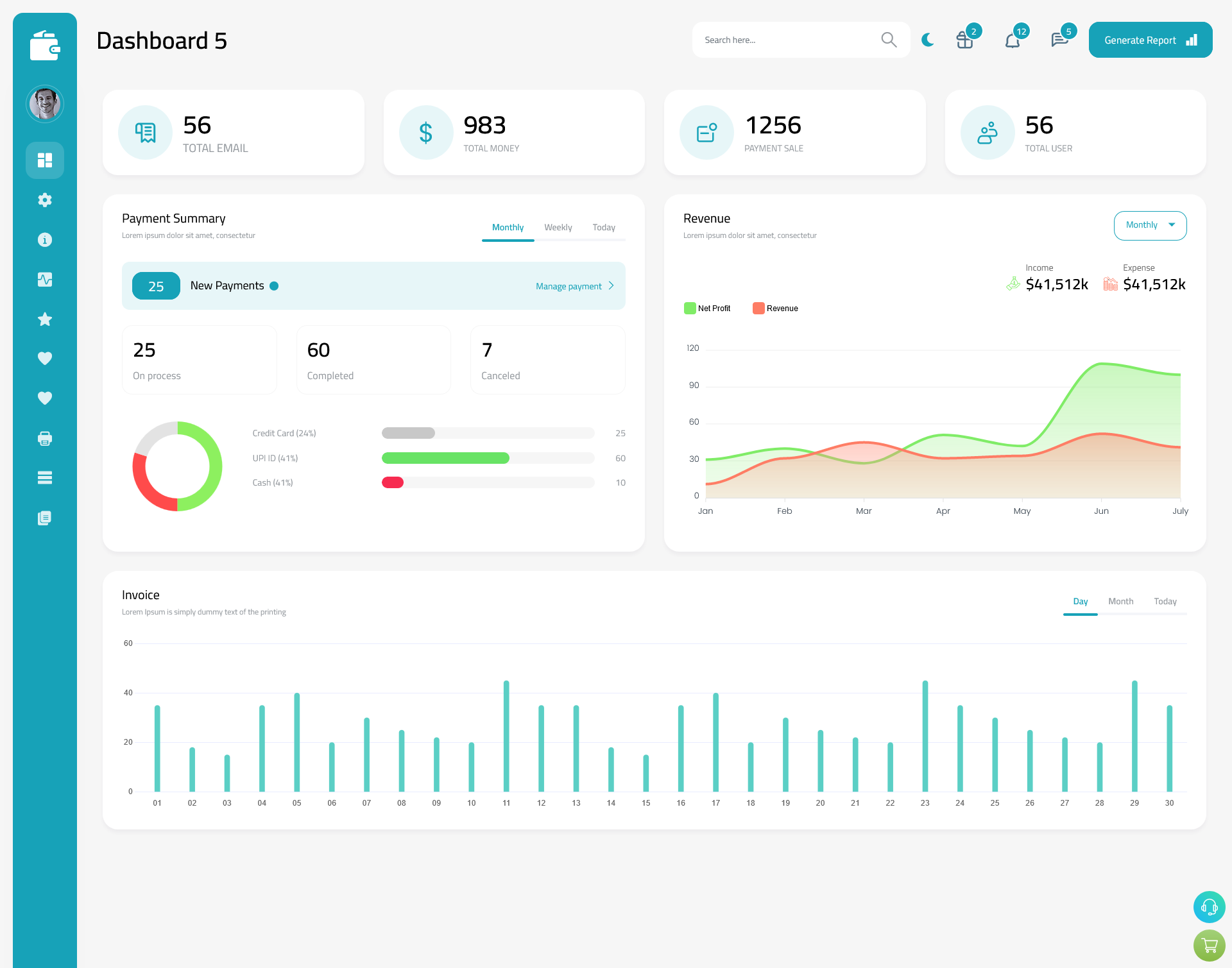Select the star/favorites icon in sidebar

pyautogui.click(x=45, y=319)
